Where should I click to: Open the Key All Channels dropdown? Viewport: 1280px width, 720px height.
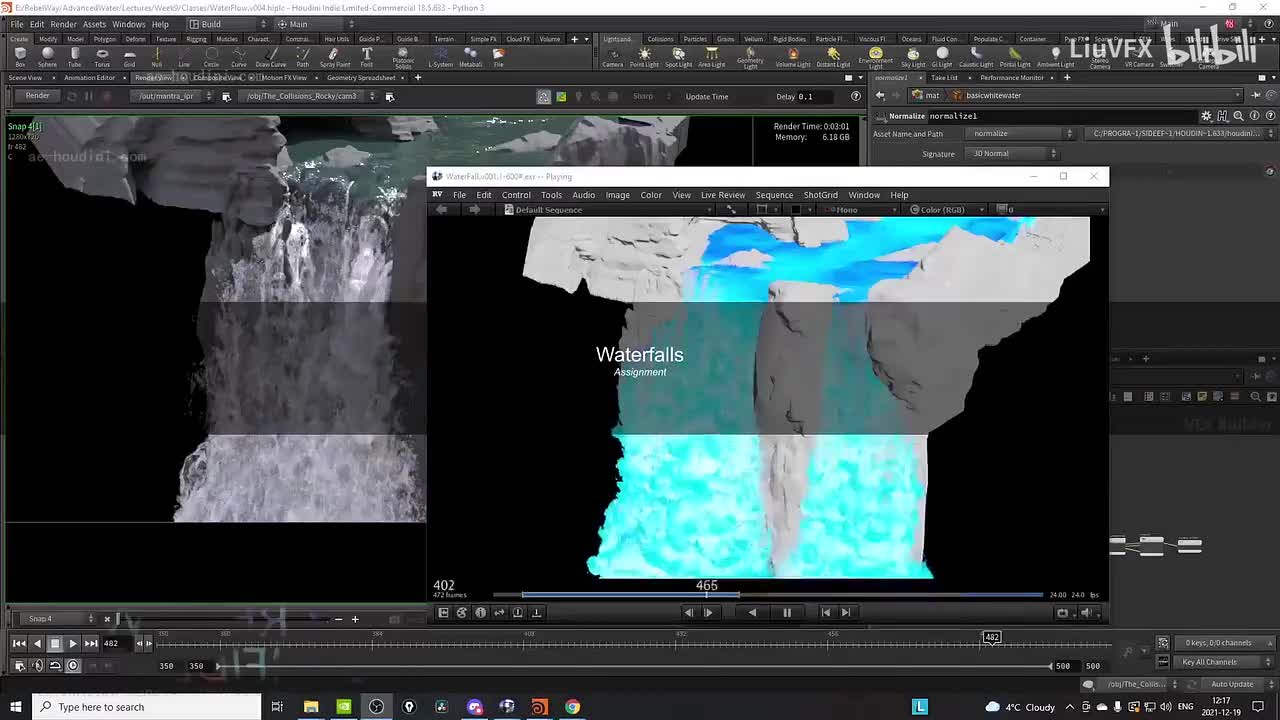[x=1213, y=662]
